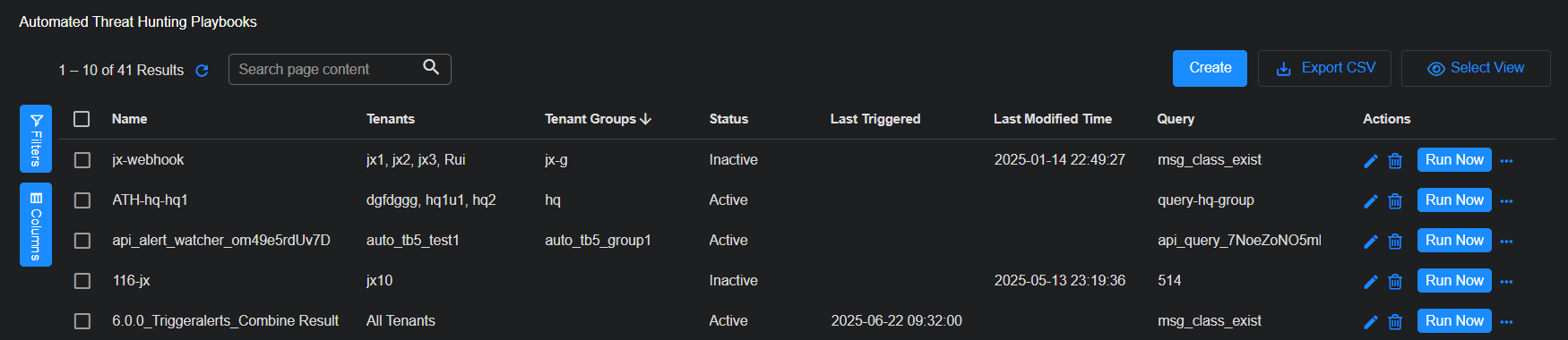This screenshot has height=340, width=1568.
Task: Focus the Search page content field
Action: tap(340, 69)
